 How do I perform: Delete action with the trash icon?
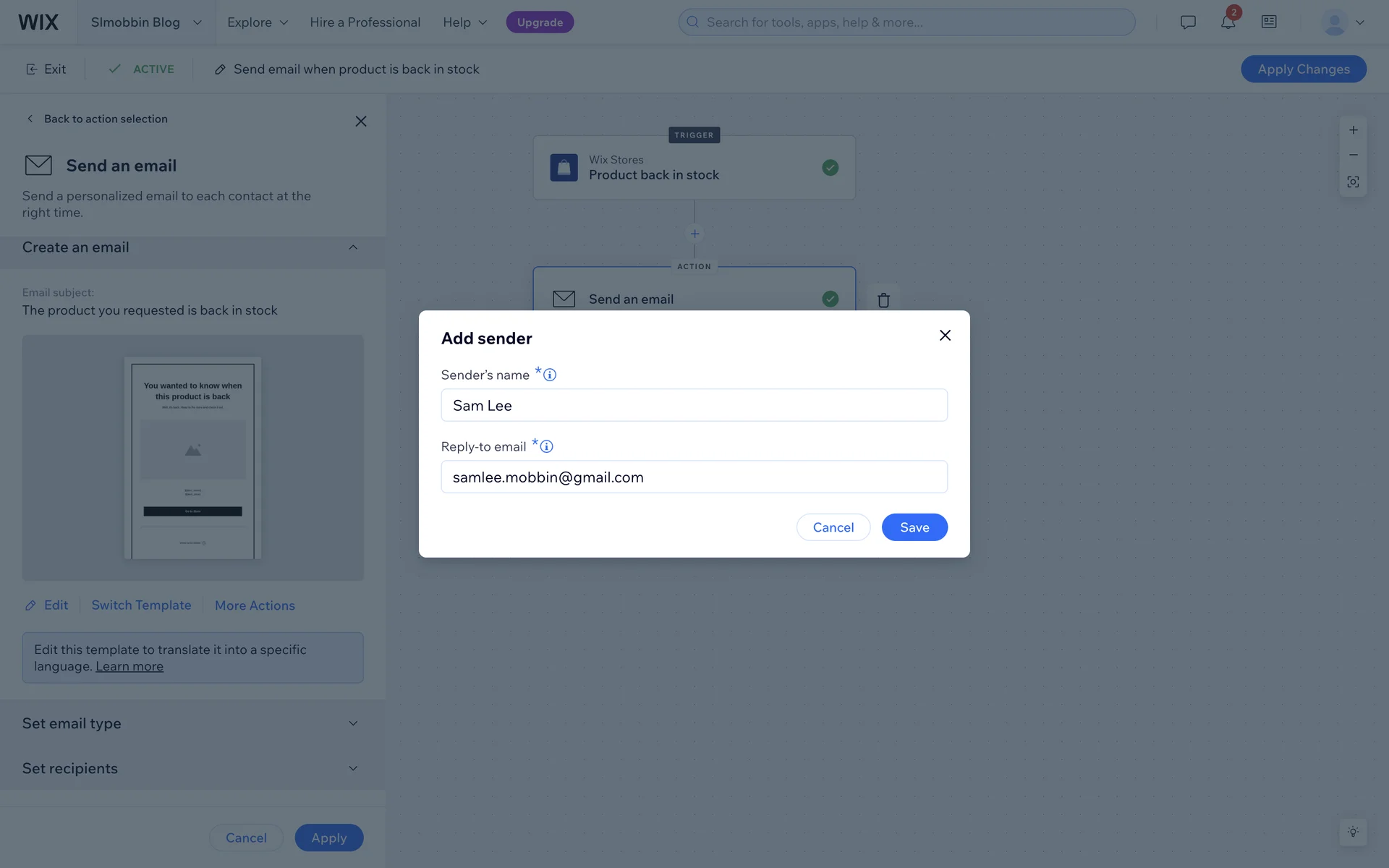point(883,300)
